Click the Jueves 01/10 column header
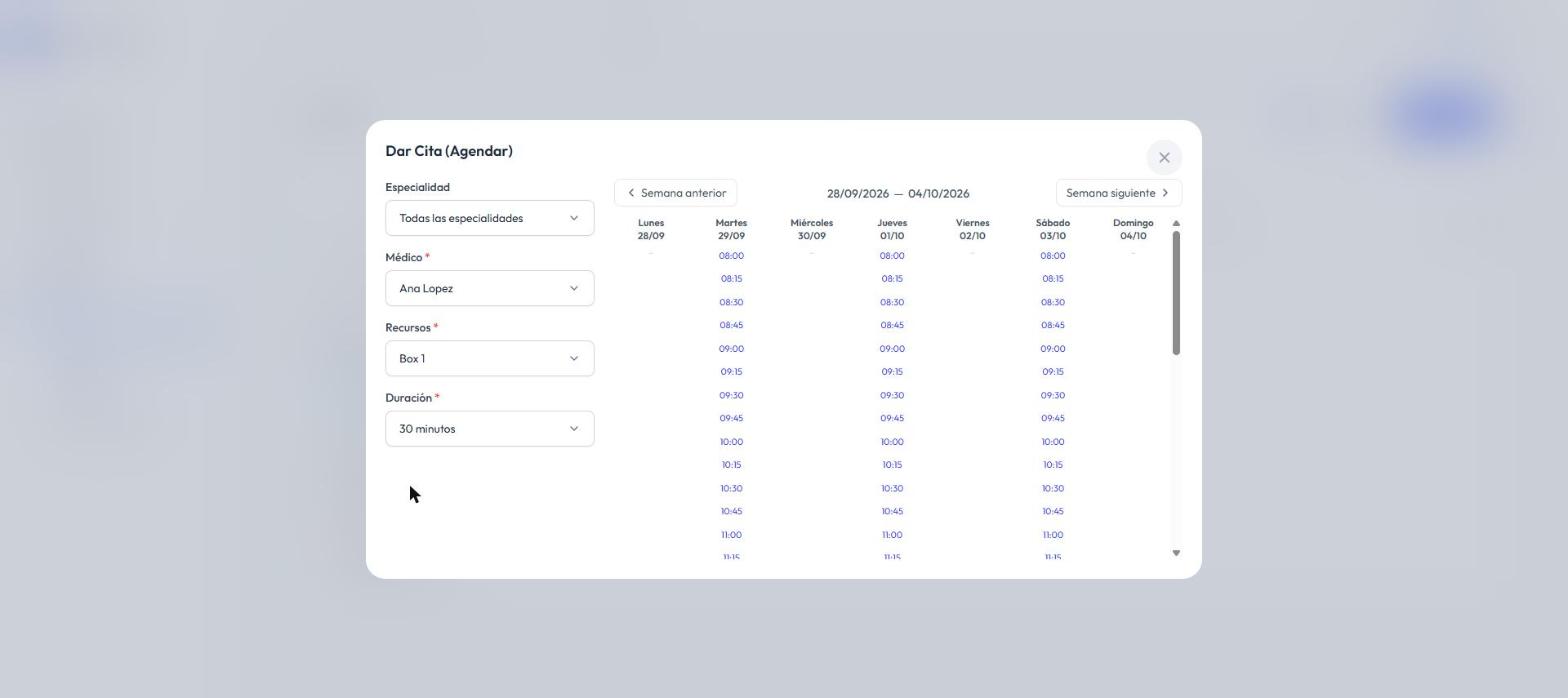 [x=892, y=229]
